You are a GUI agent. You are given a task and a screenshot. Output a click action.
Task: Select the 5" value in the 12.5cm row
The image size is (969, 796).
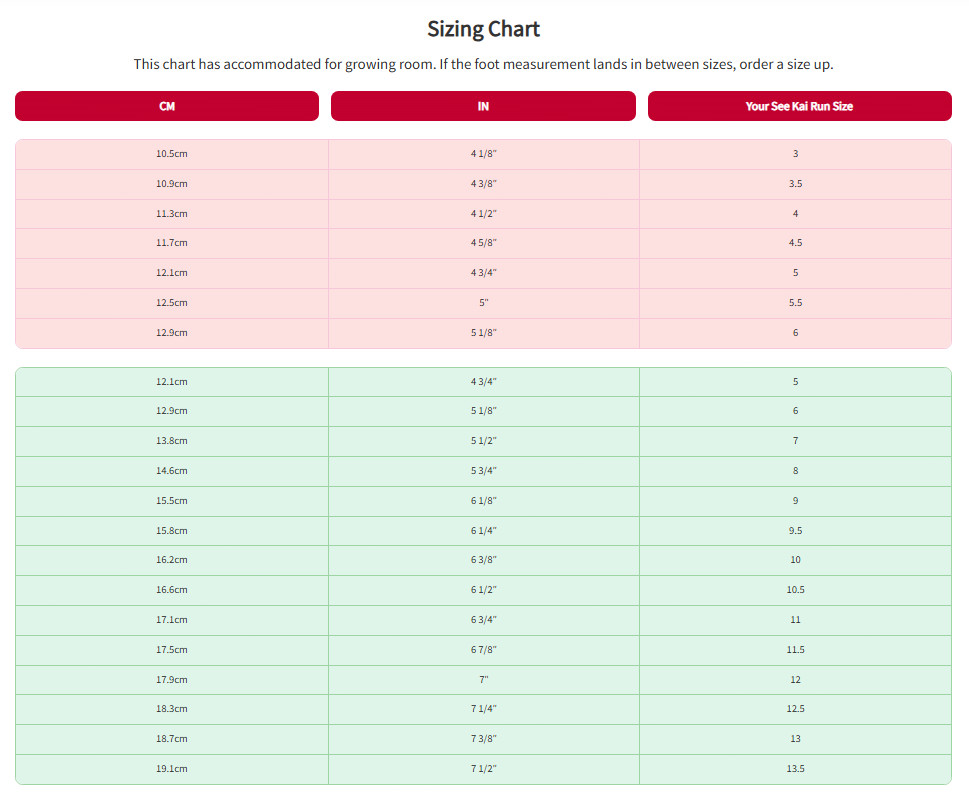(484, 303)
